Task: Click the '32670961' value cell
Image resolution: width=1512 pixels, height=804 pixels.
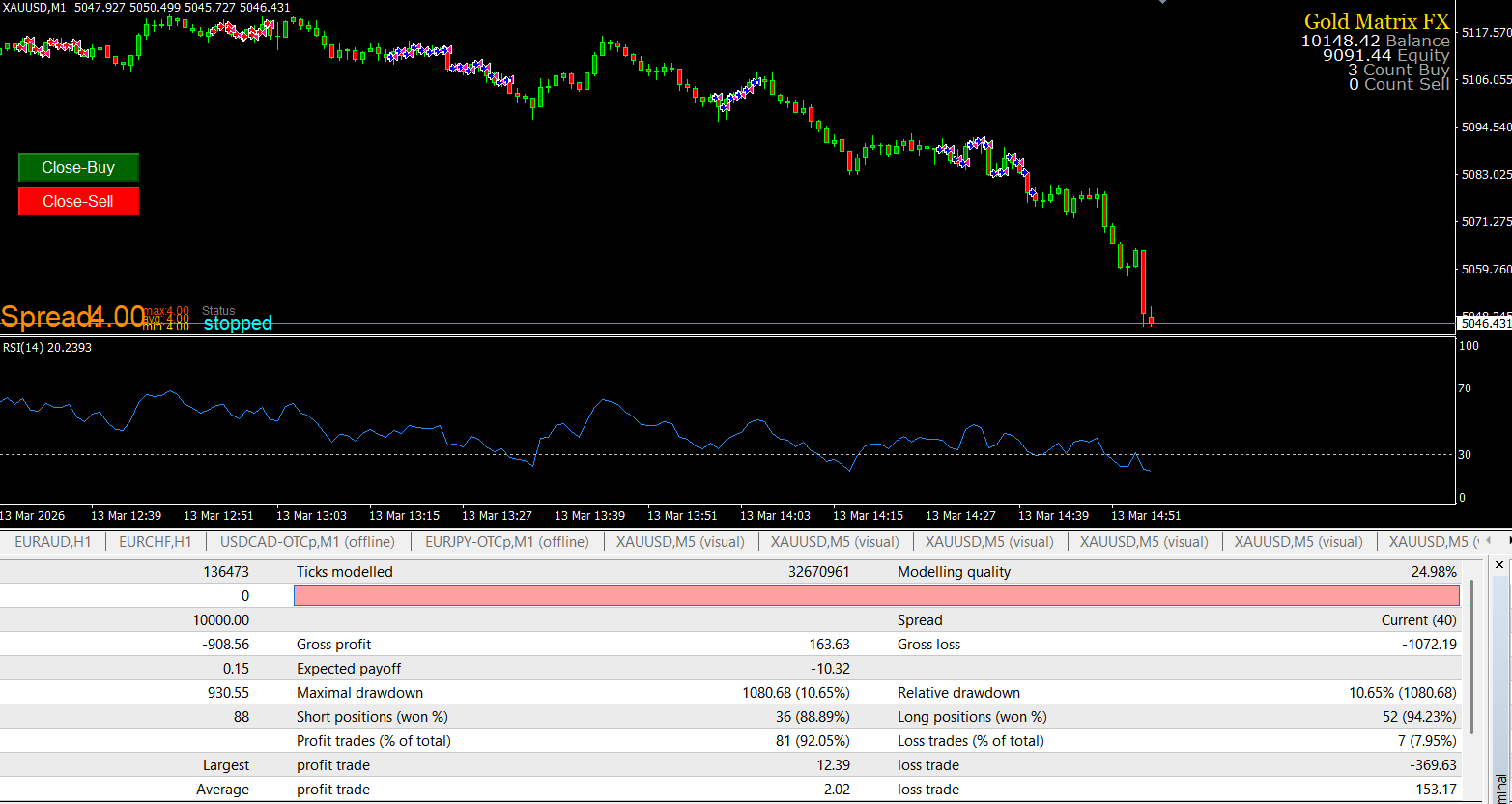Action: 819,572
